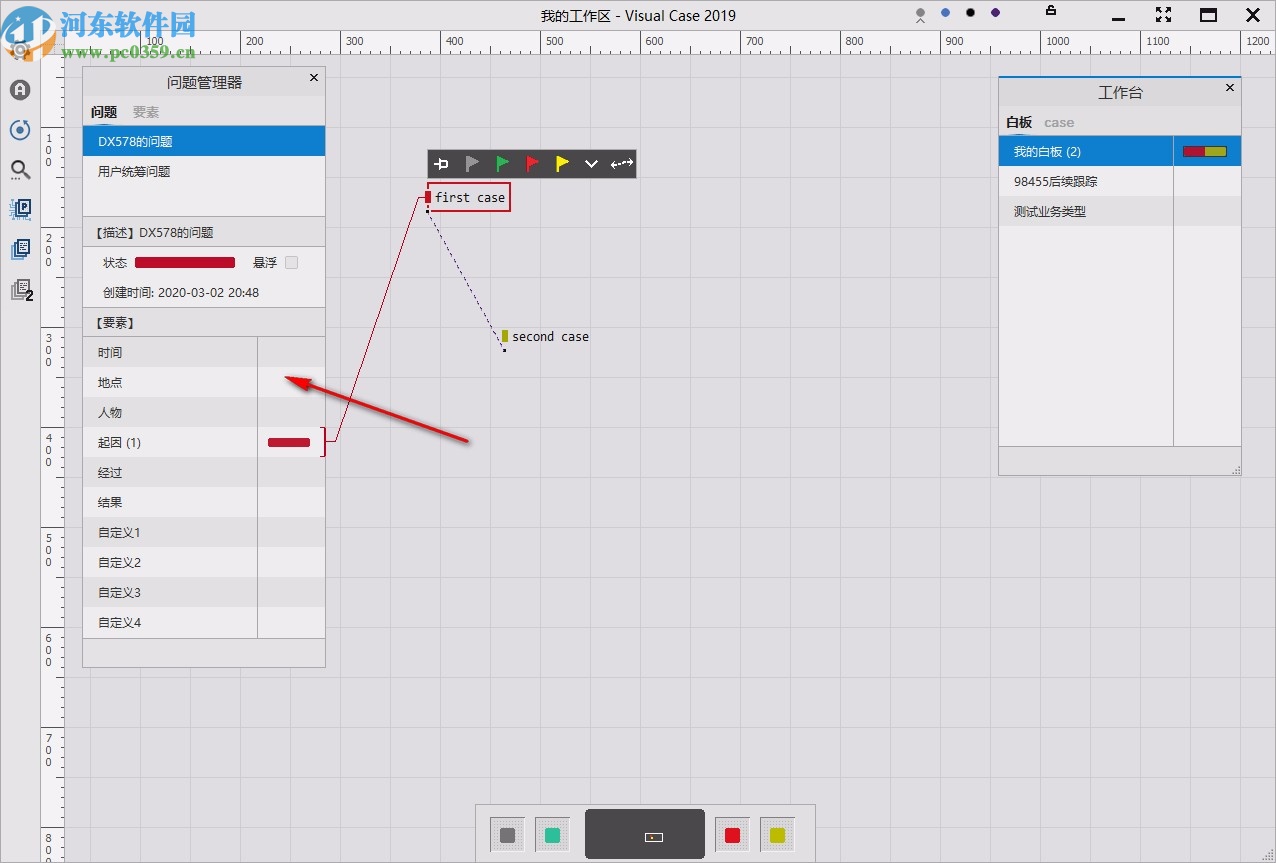The height and width of the screenshot is (863, 1276).
Task: Select the black dot in title bar
Action: pos(970,13)
